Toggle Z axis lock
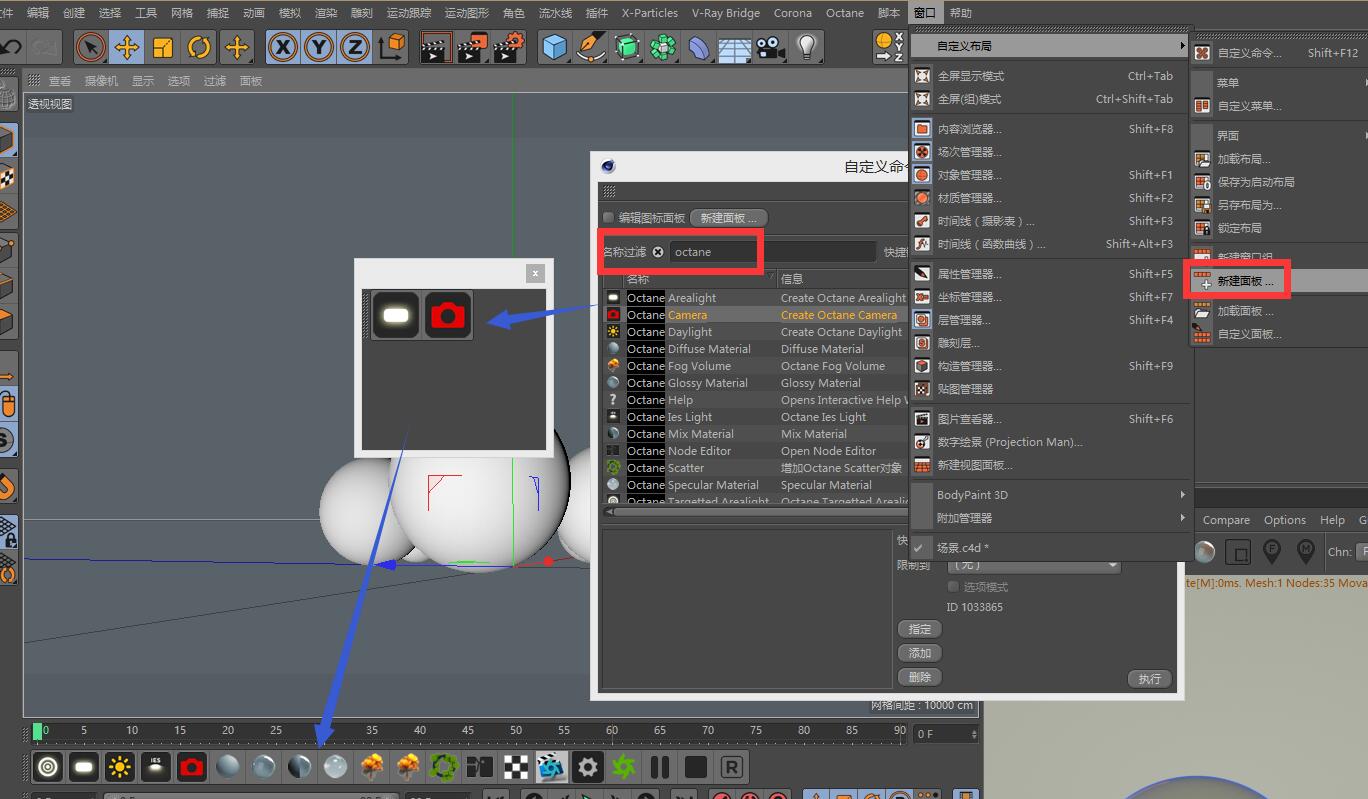Viewport: 1368px width, 799px height. [x=355, y=47]
